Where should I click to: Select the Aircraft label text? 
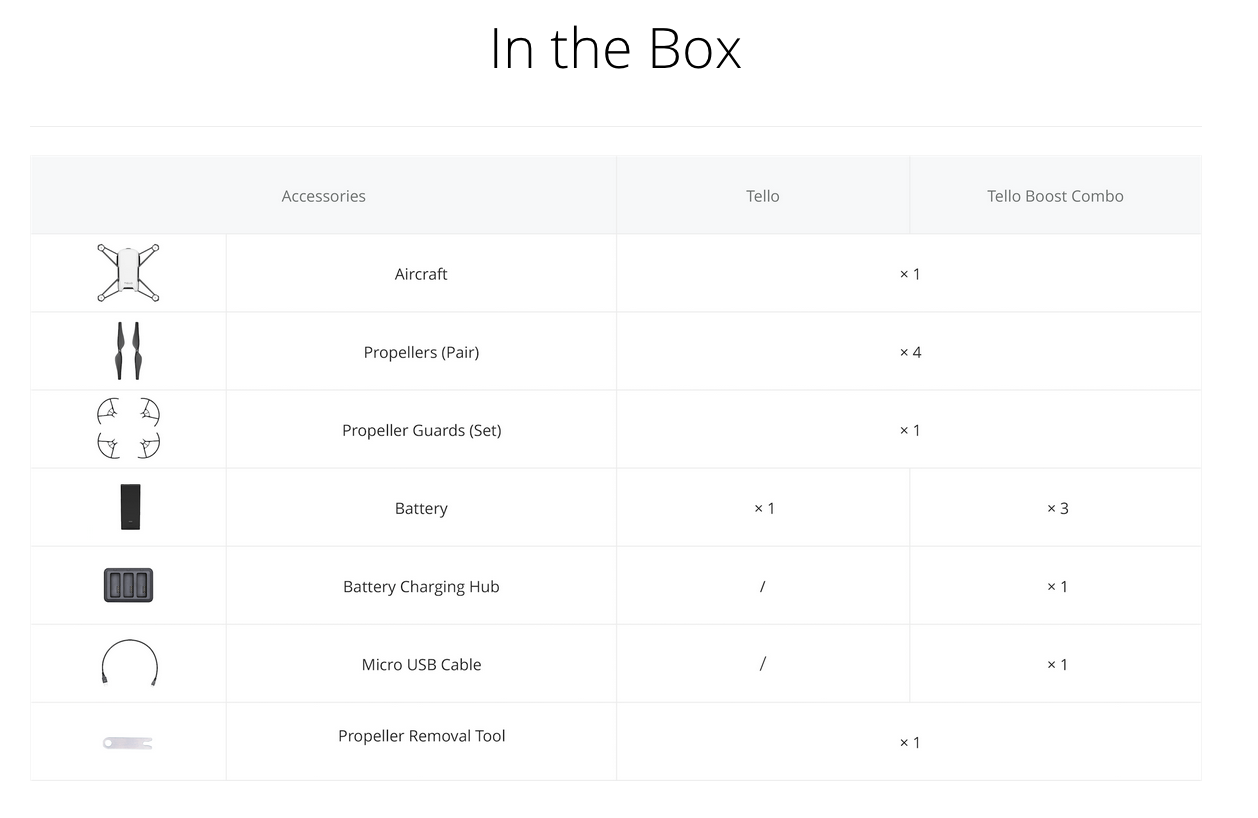click(x=421, y=274)
